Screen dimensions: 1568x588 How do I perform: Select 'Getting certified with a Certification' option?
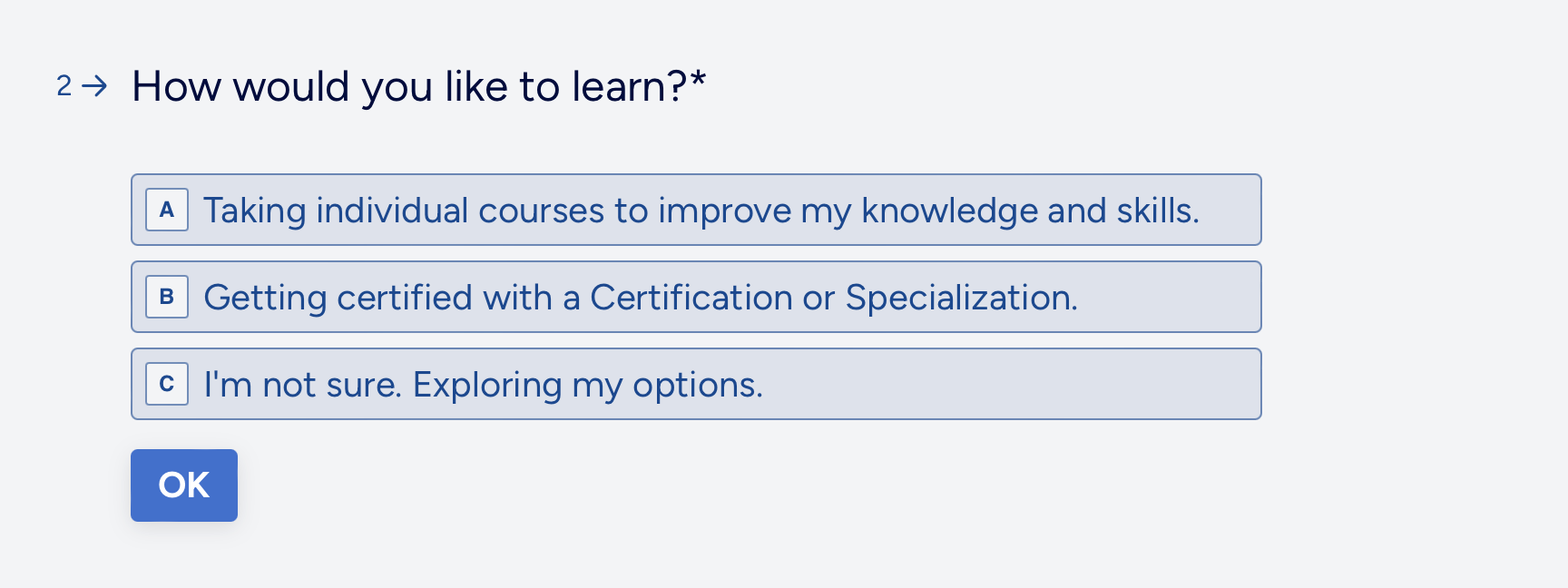[x=696, y=297]
